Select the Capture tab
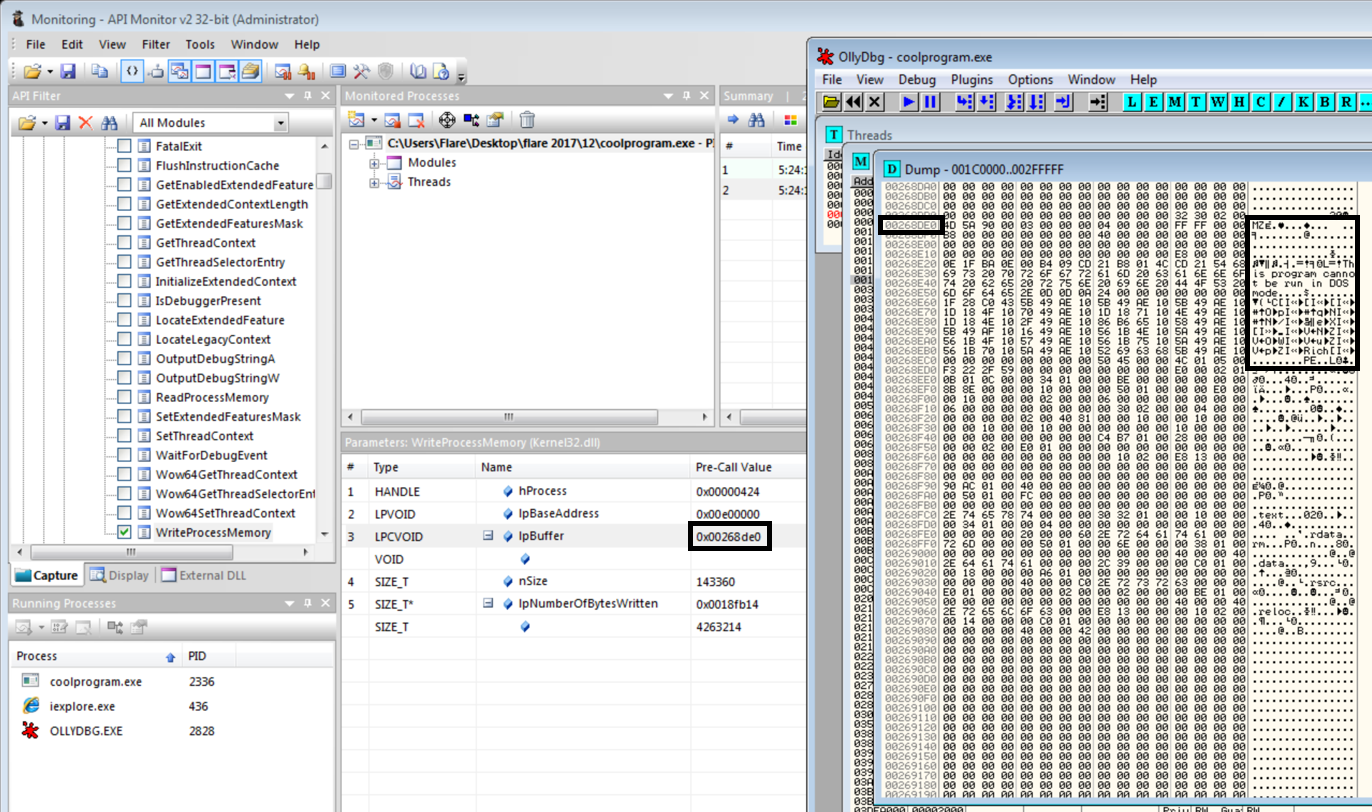The image size is (1372, 812). click(47, 575)
